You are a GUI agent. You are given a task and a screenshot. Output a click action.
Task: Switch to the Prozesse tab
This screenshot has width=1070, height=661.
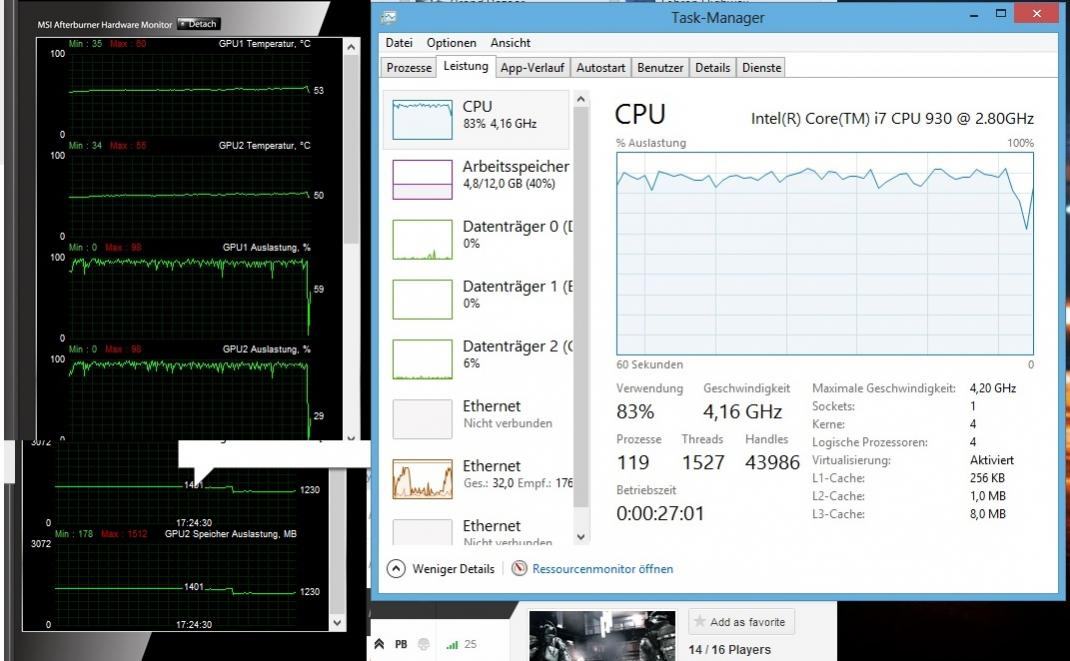click(409, 68)
